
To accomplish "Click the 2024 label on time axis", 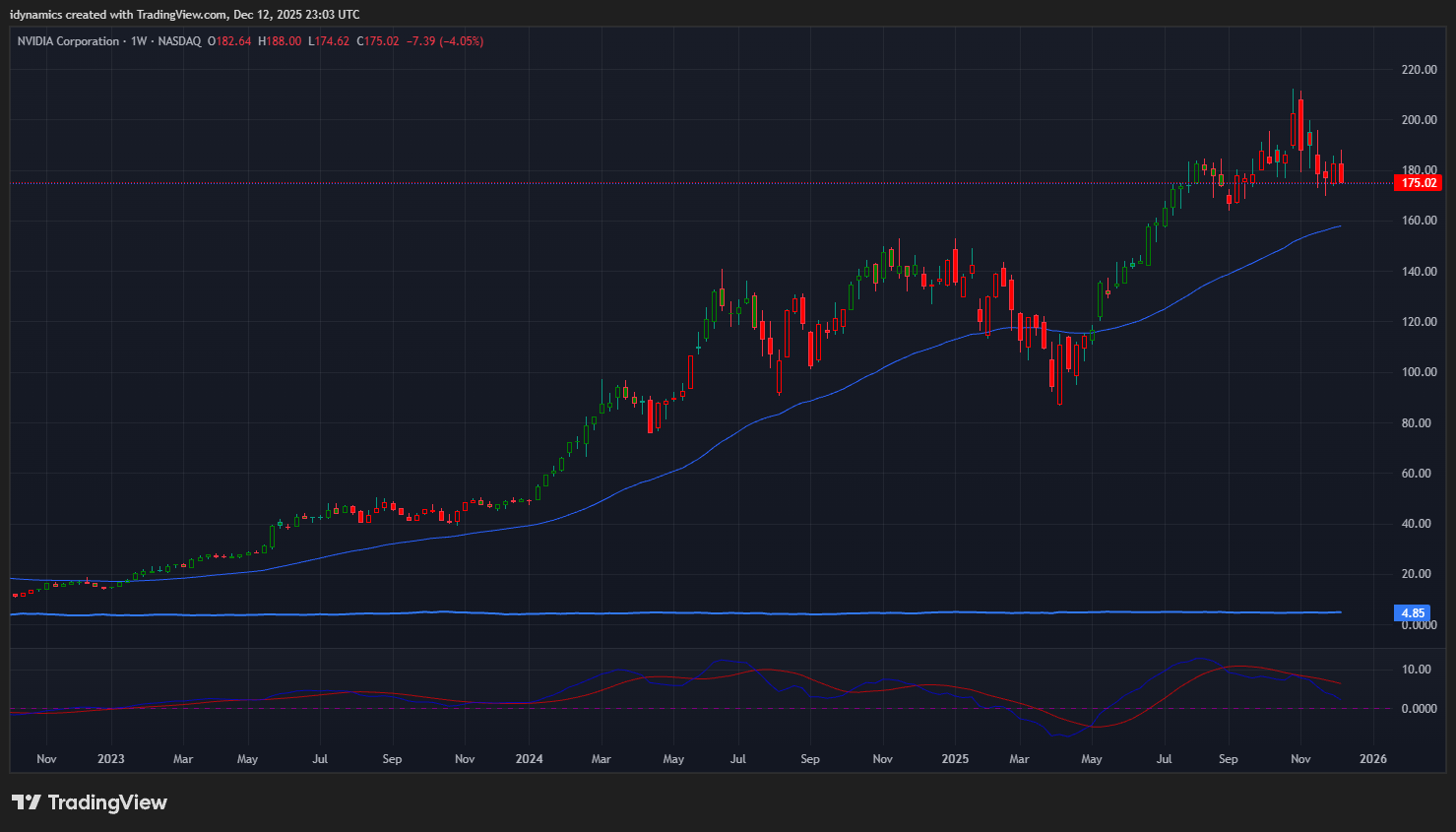I will 529,759.
